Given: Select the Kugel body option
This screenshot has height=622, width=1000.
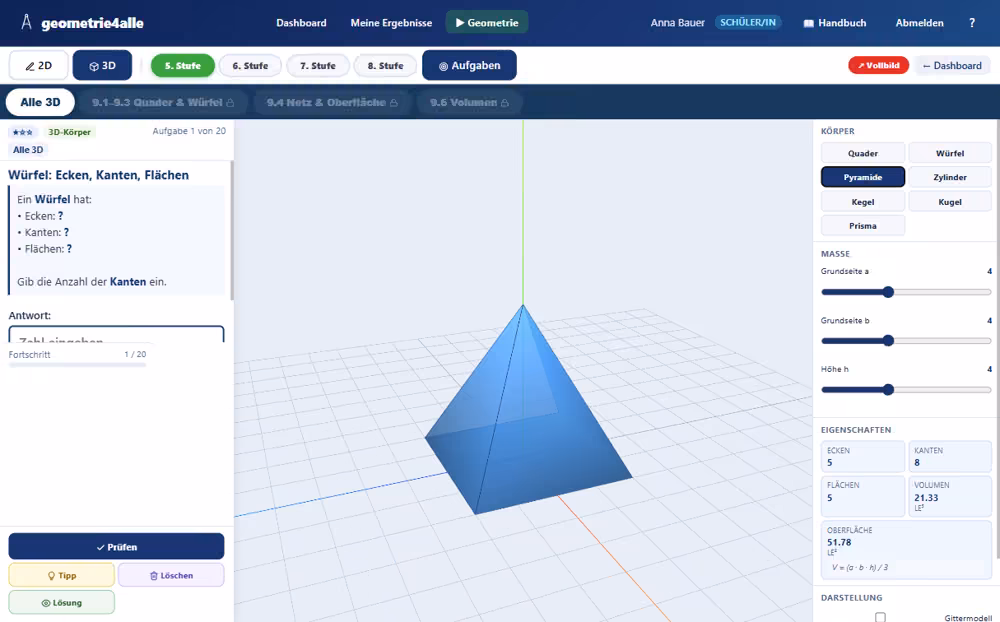Looking at the screenshot, I should pos(950,202).
